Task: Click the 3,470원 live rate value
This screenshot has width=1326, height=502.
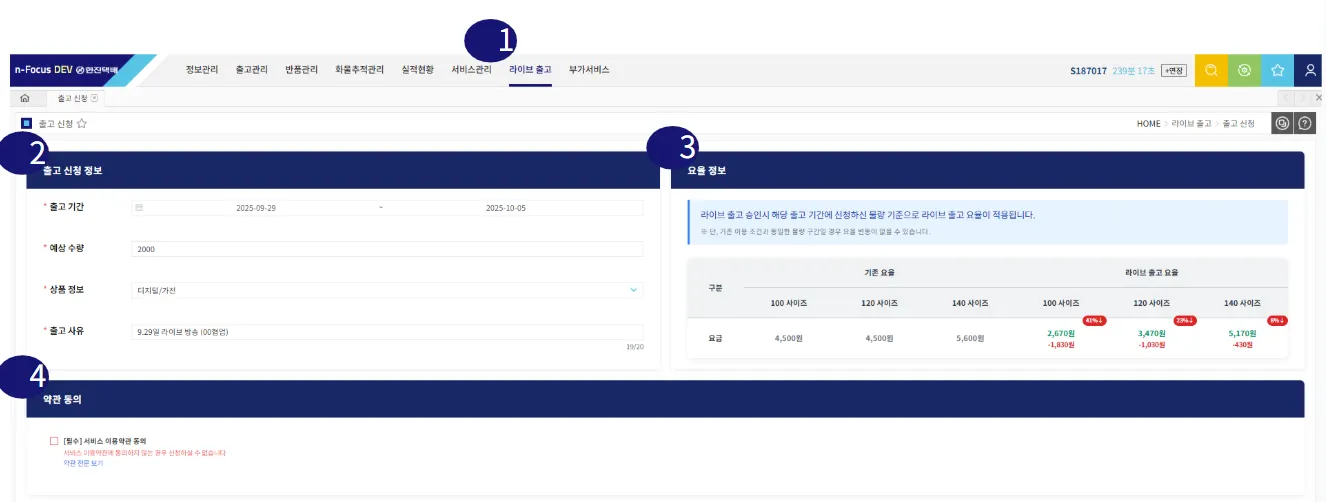Action: (1152, 333)
